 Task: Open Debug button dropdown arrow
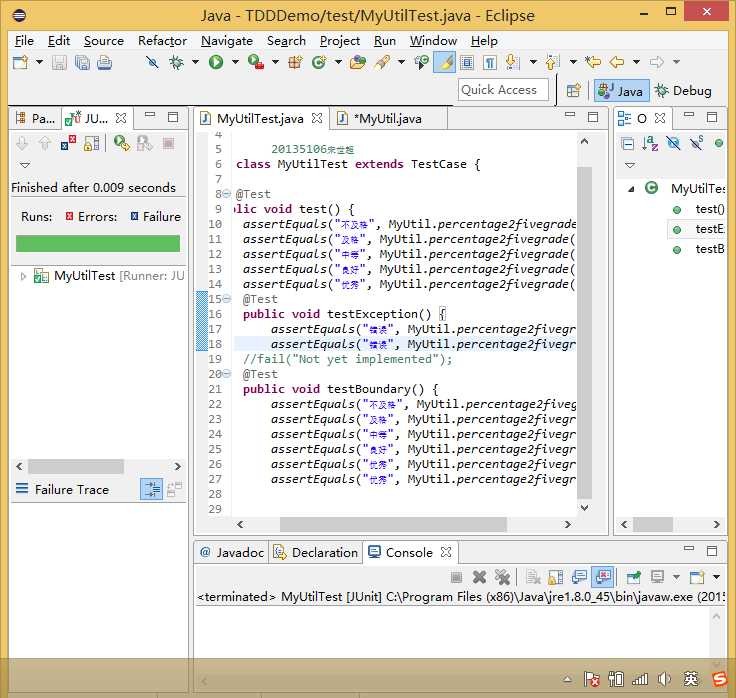click(195, 61)
